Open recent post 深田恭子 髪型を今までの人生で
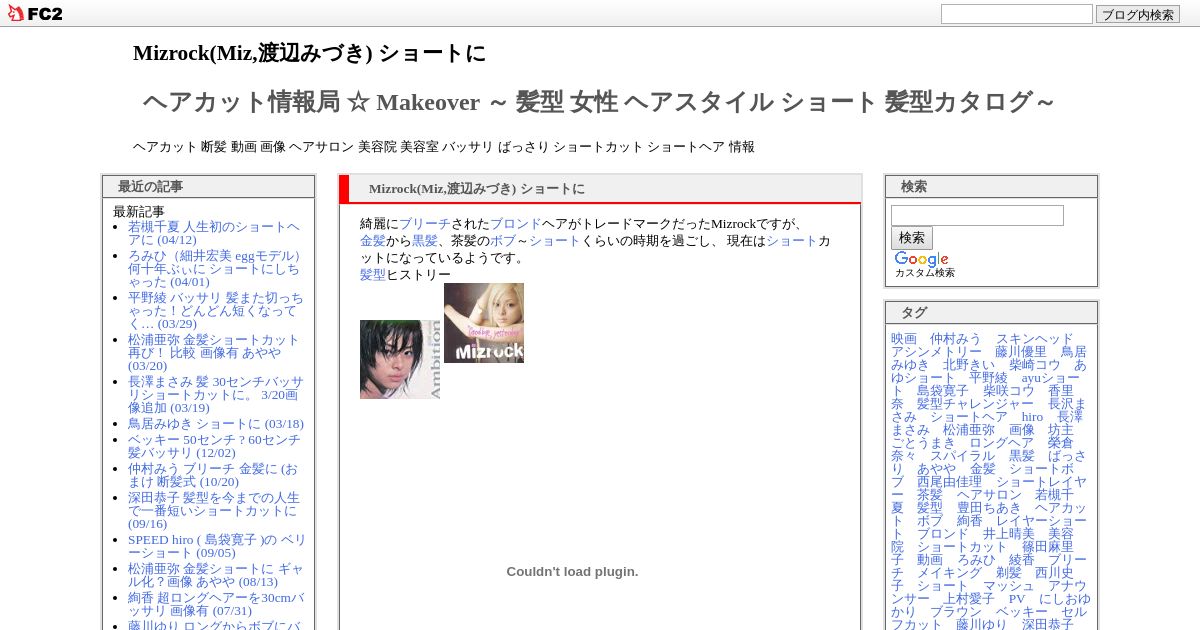The image size is (1200, 630). tap(214, 510)
